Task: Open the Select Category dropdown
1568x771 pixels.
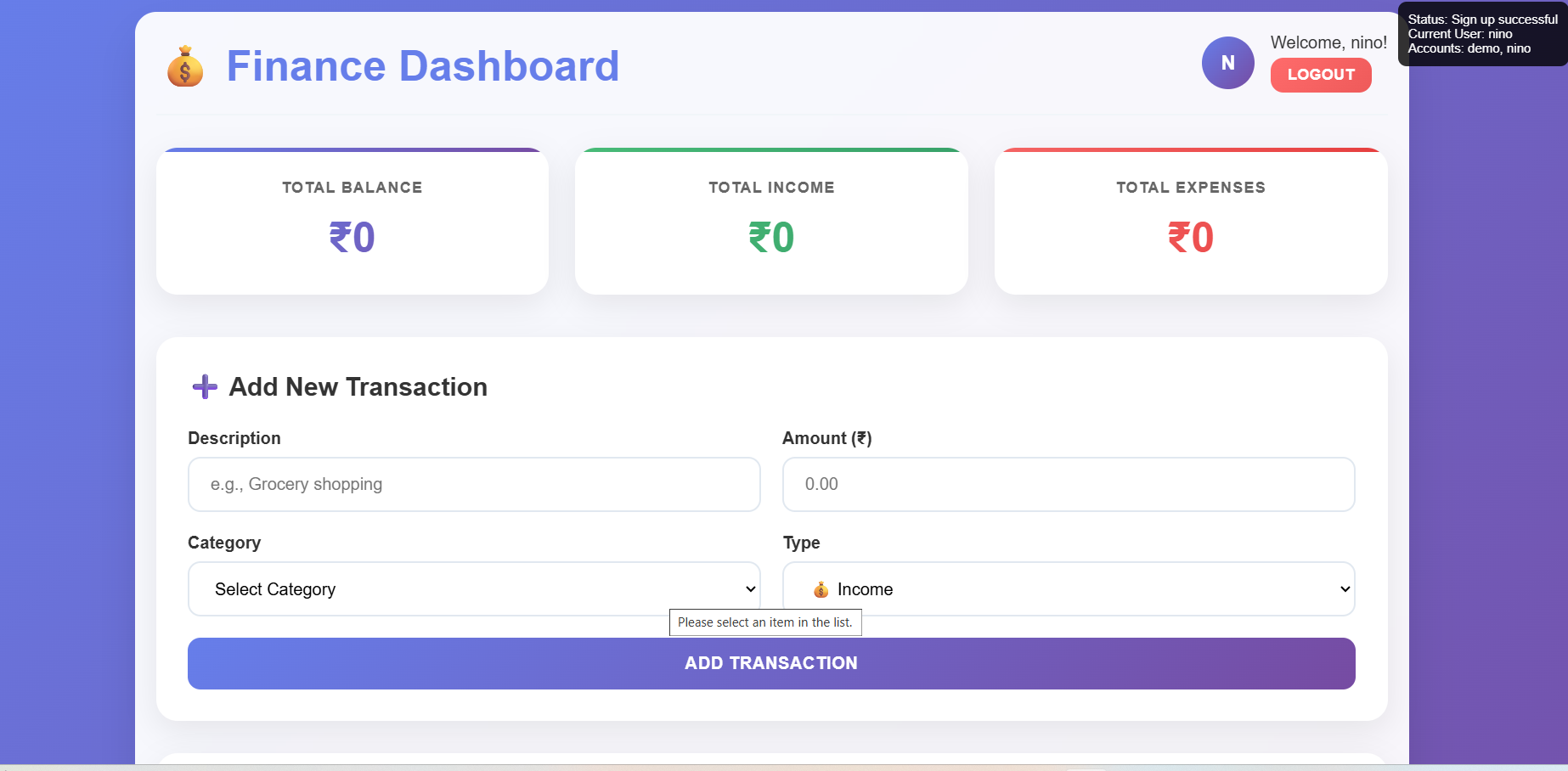Action: 474,588
